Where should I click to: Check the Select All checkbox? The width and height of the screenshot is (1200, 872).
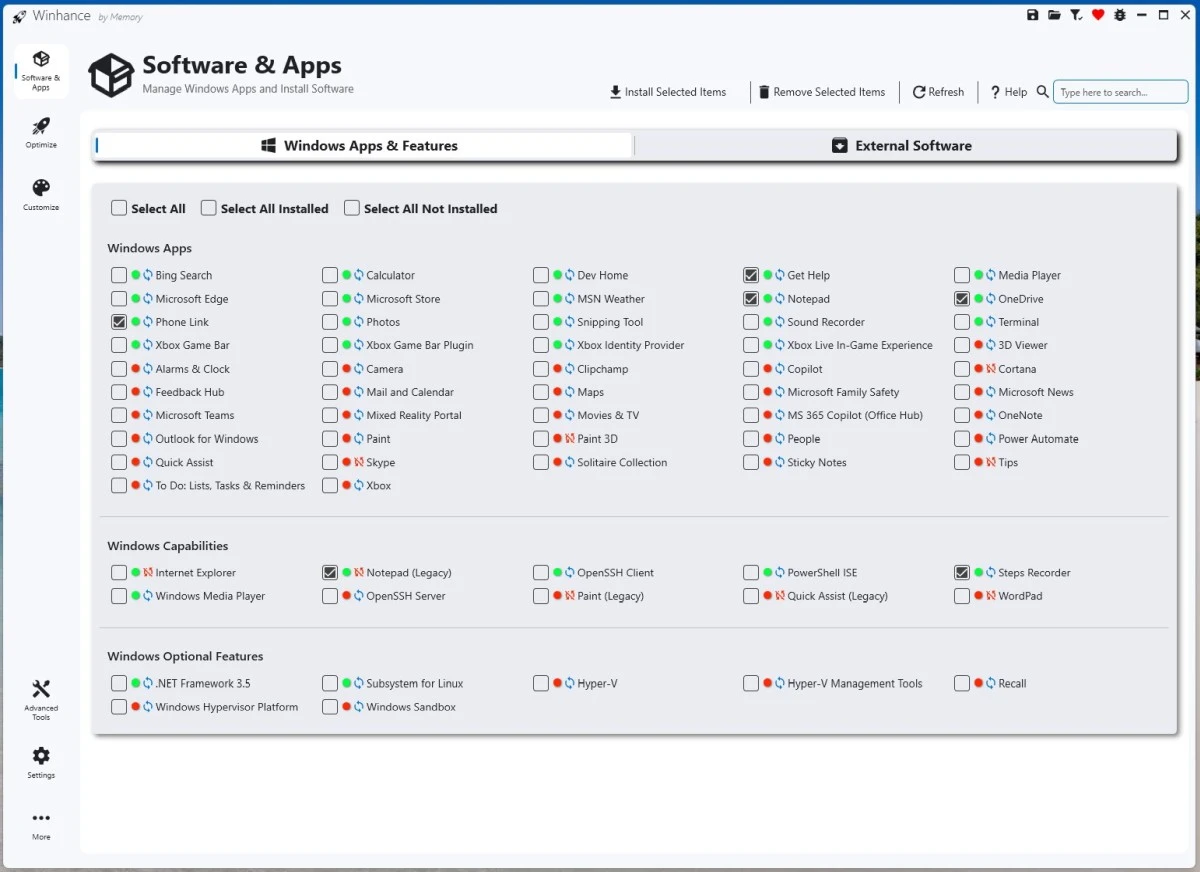pos(119,208)
